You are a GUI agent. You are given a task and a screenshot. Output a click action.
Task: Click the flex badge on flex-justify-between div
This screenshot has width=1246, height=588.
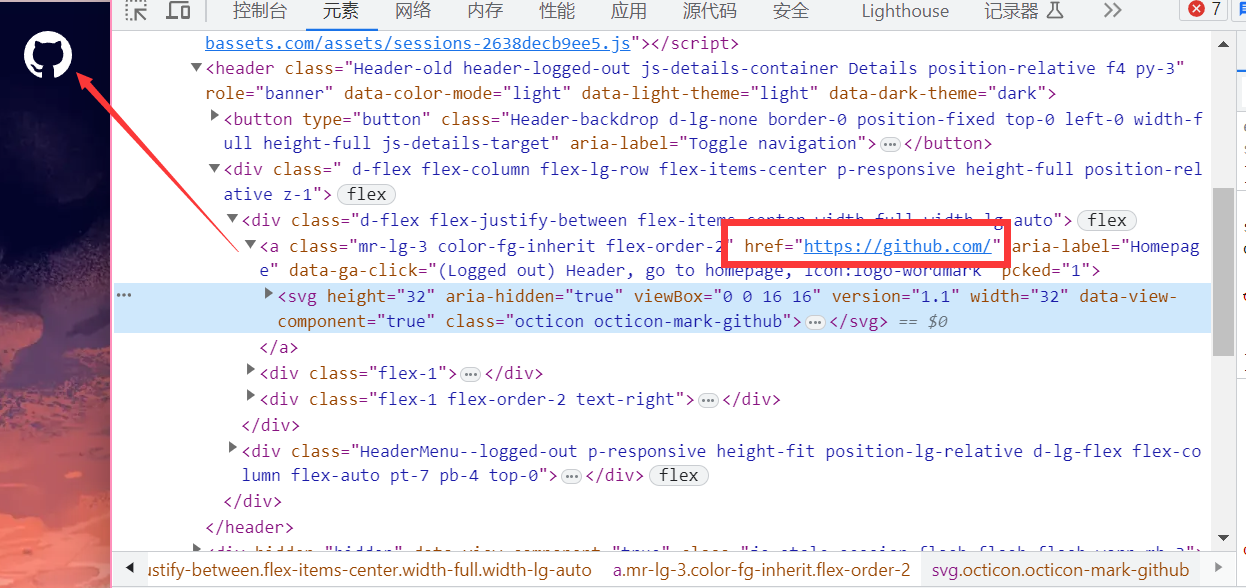click(1107, 220)
